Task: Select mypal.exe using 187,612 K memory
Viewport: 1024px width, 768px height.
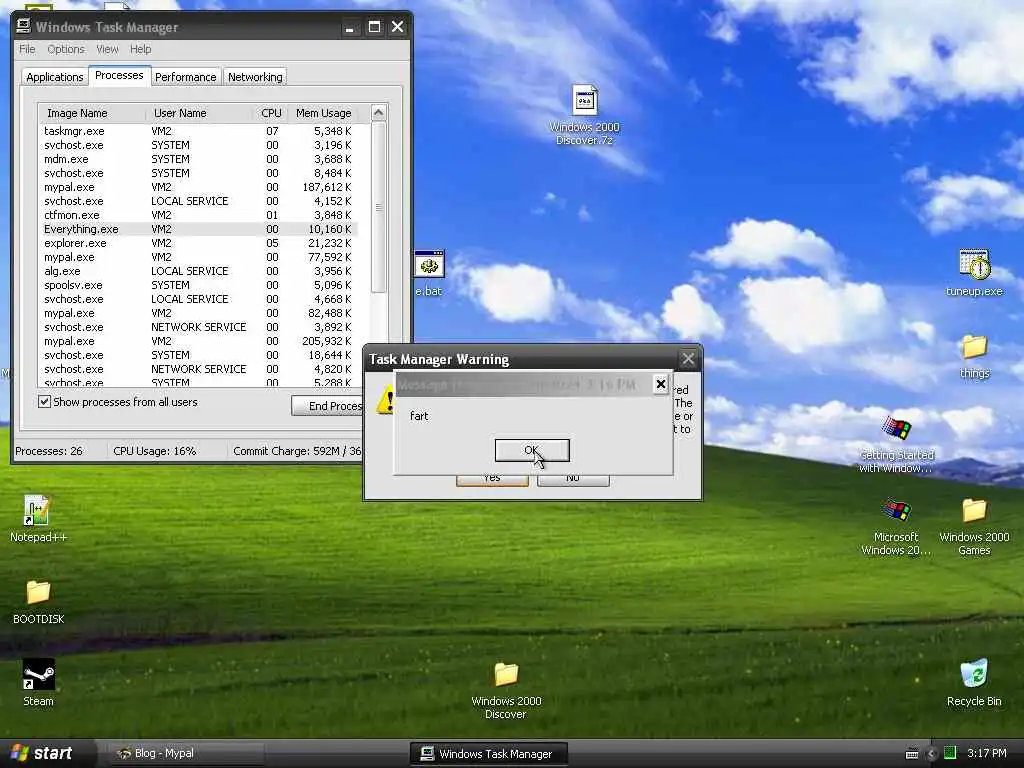Action: pos(198,187)
